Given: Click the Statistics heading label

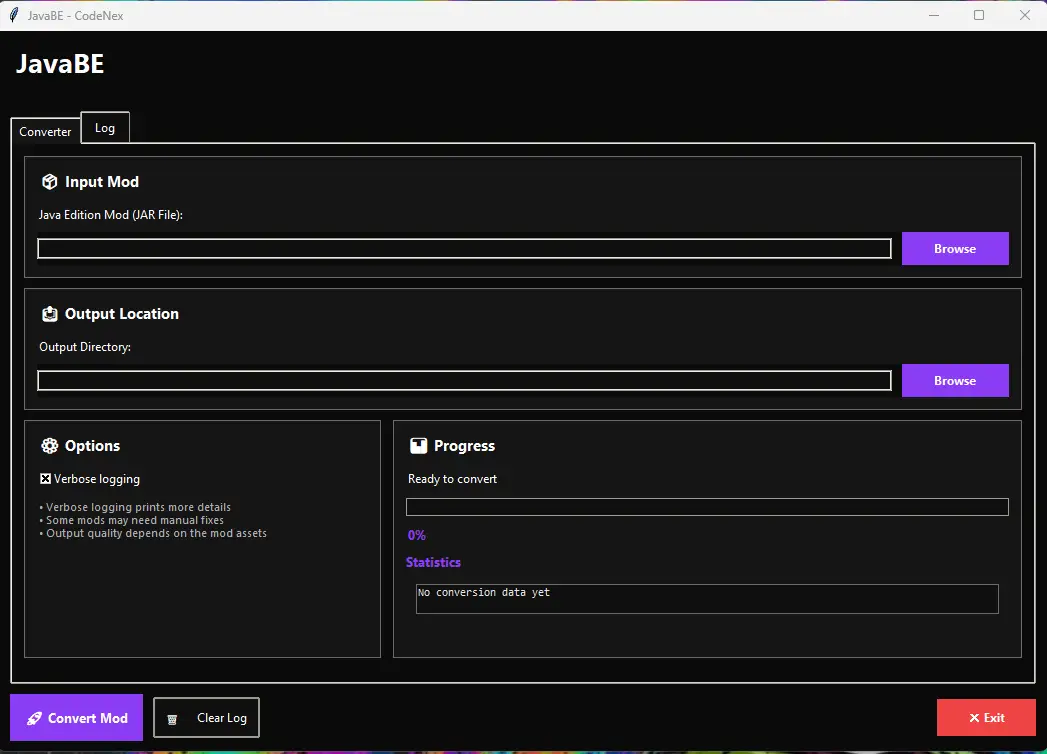Looking at the screenshot, I should click(x=433, y=563).
